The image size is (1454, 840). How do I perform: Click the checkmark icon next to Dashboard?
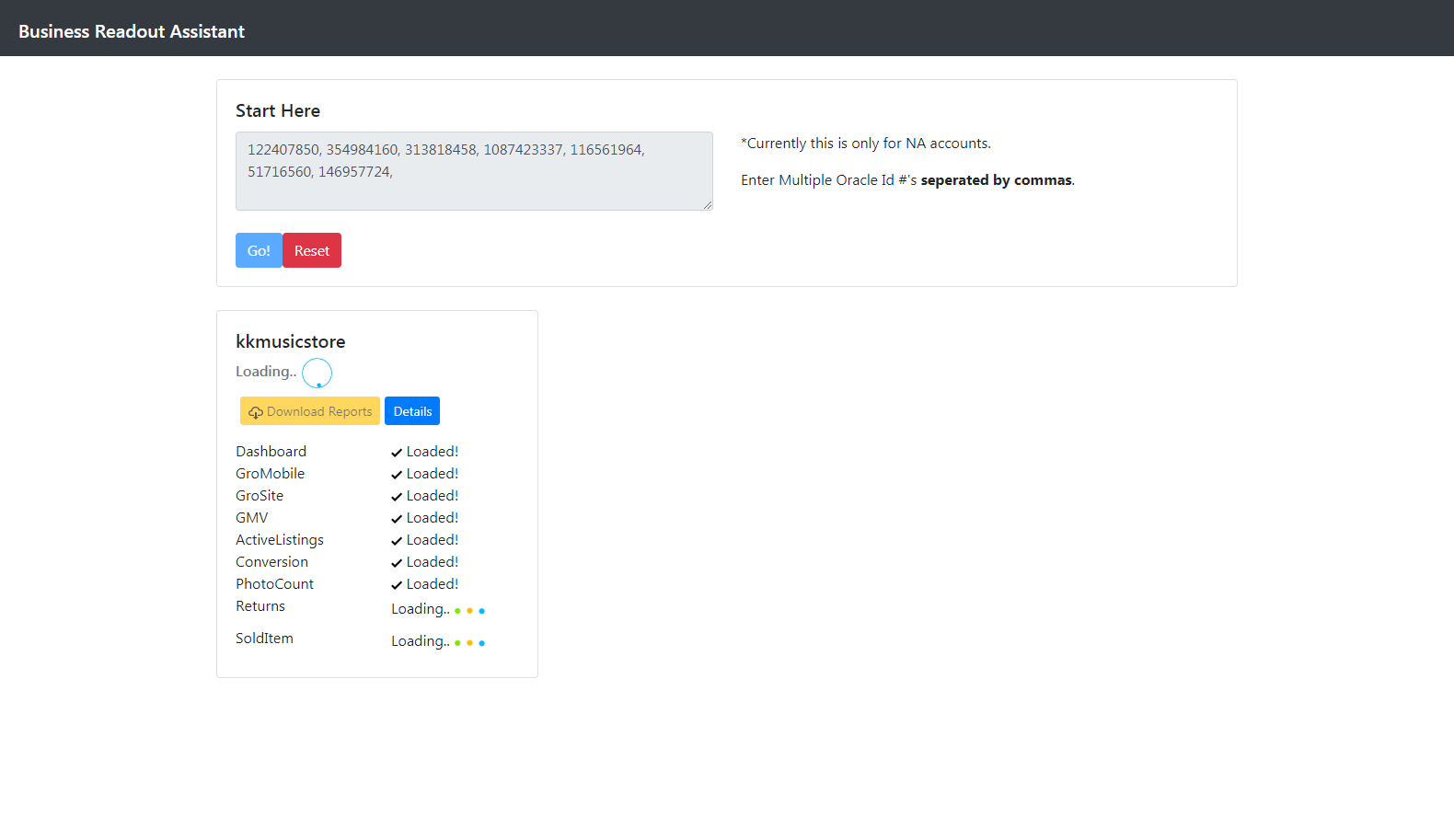397,453
